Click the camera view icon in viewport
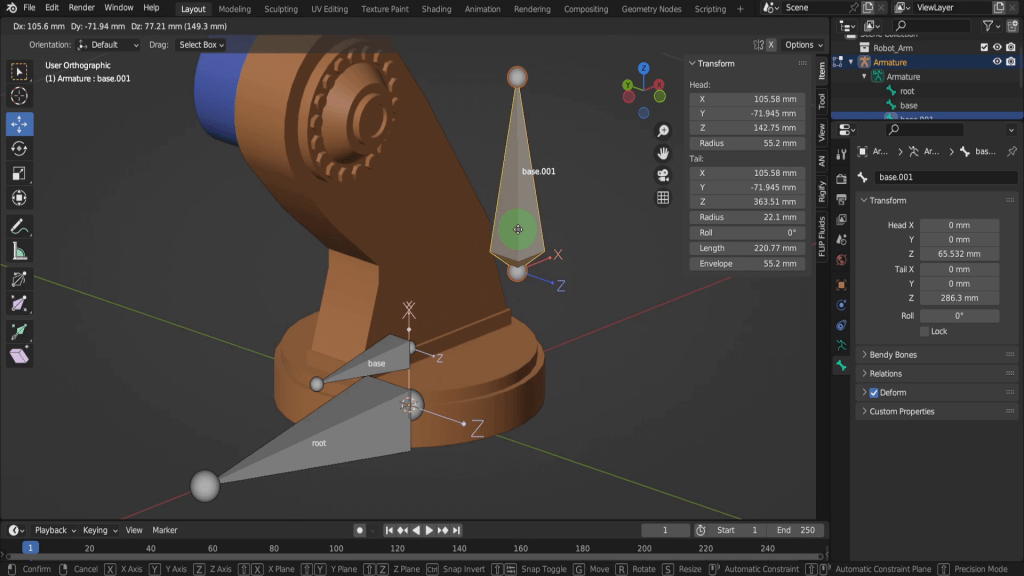 (663, 175)
